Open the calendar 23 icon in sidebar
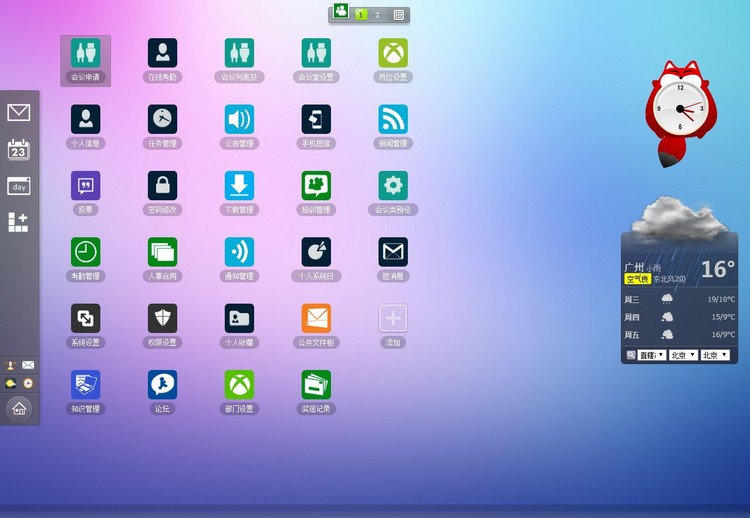 [19, 150]
